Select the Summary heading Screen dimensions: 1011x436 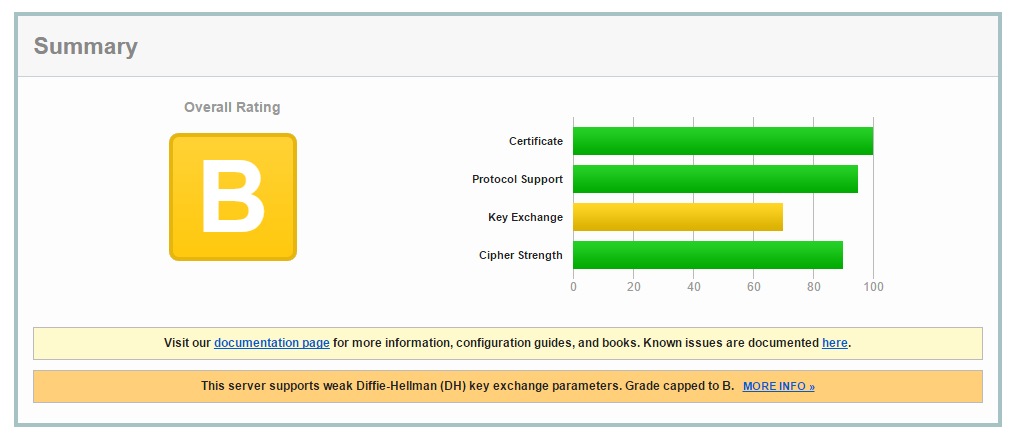pyautogui.click(x=86, y=46)
